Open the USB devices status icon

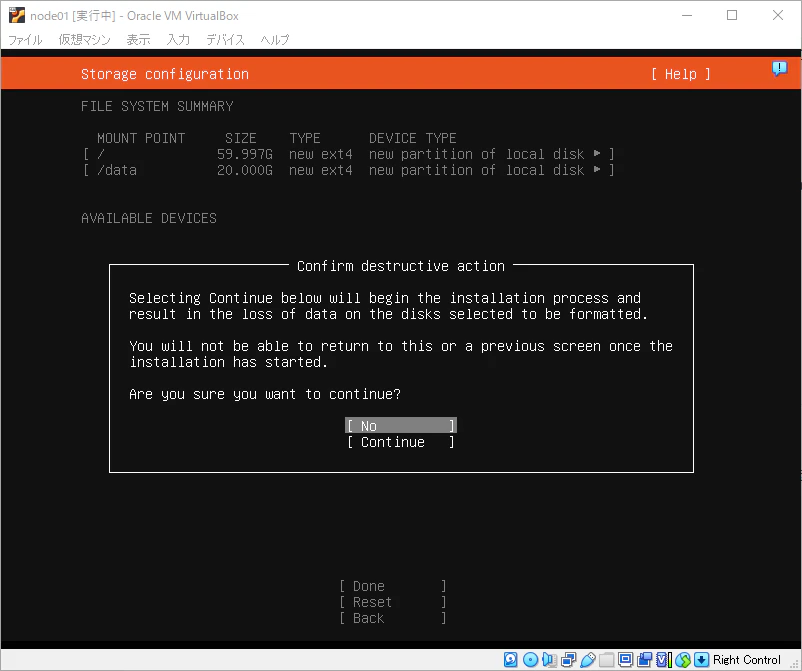(588, 659)
